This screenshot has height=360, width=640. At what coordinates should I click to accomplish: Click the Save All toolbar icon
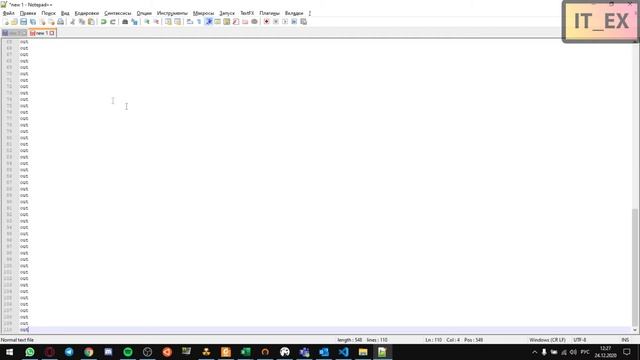[33, 22]
